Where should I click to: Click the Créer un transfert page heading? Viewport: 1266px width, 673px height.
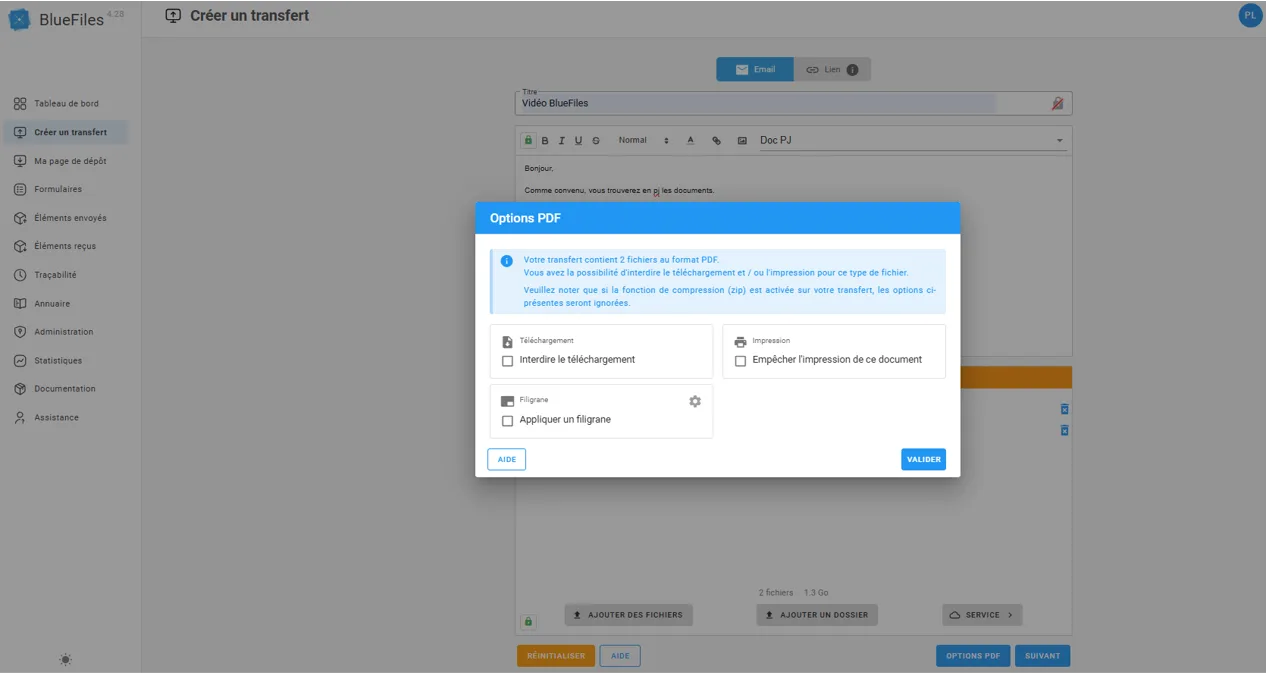pyautogui.click(x=249, y=15)
